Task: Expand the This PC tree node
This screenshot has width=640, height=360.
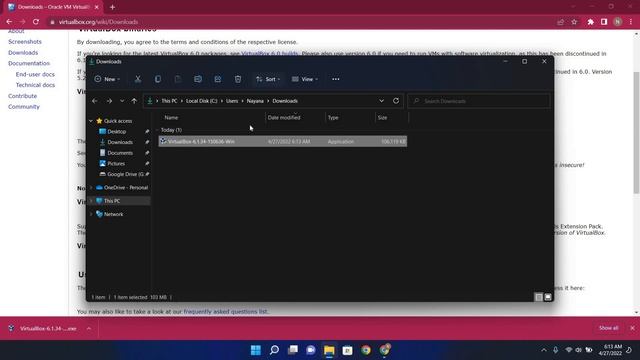Action: tap(91, 201)
